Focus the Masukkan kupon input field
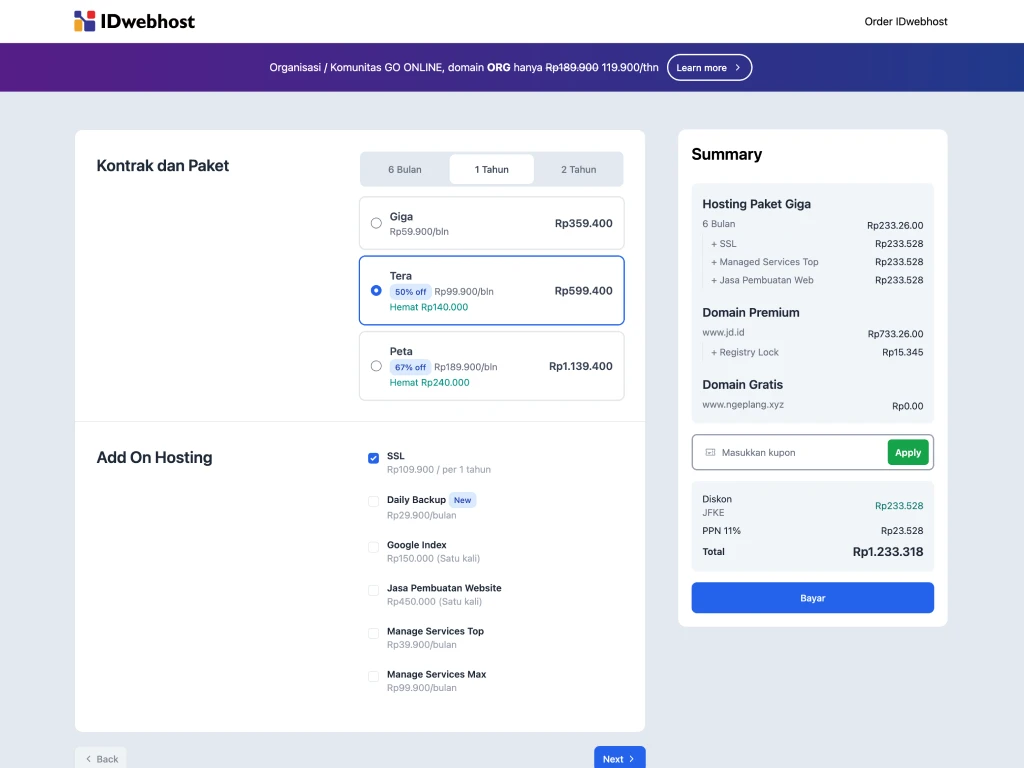 (x=798, y=453)
